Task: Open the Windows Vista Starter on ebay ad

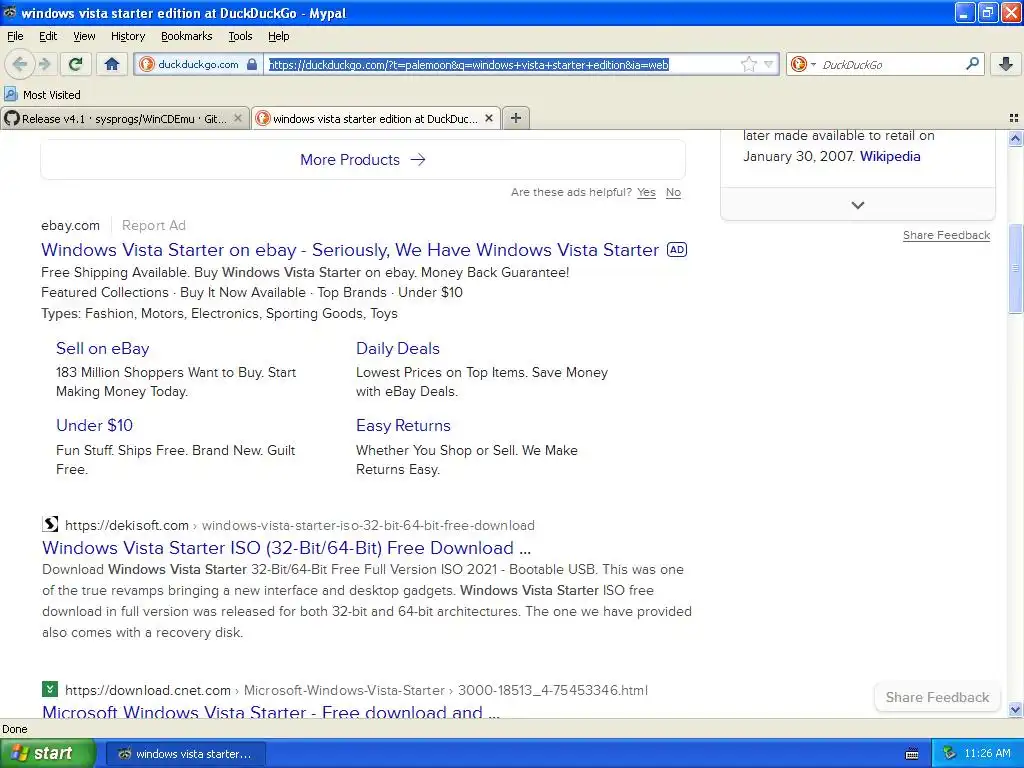Action: pos(350,249)
